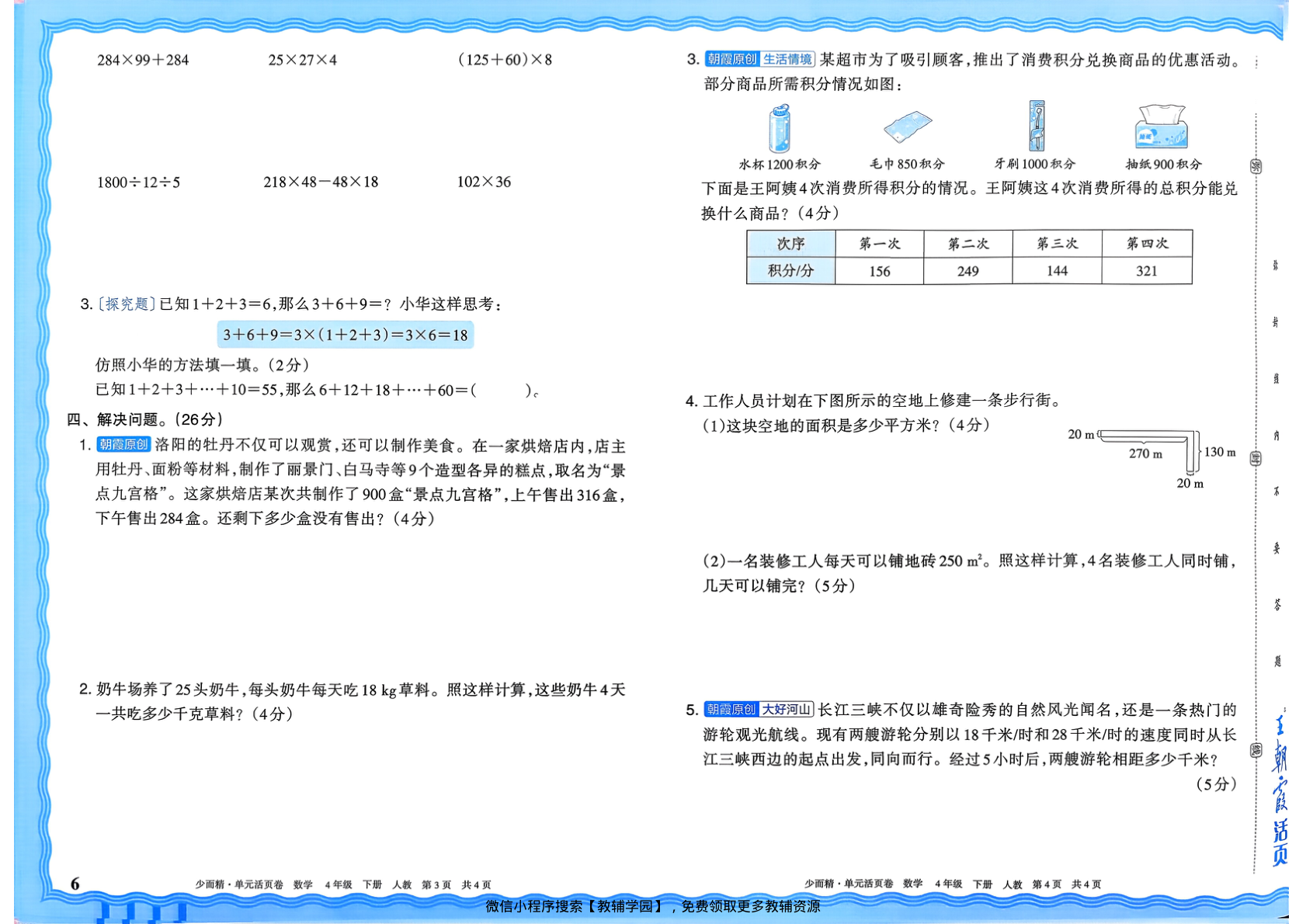Image resolution: width=1306 pixels, height=924 pixels.
Task: Click the 270 m dimension label
Action: point(1145,453)
